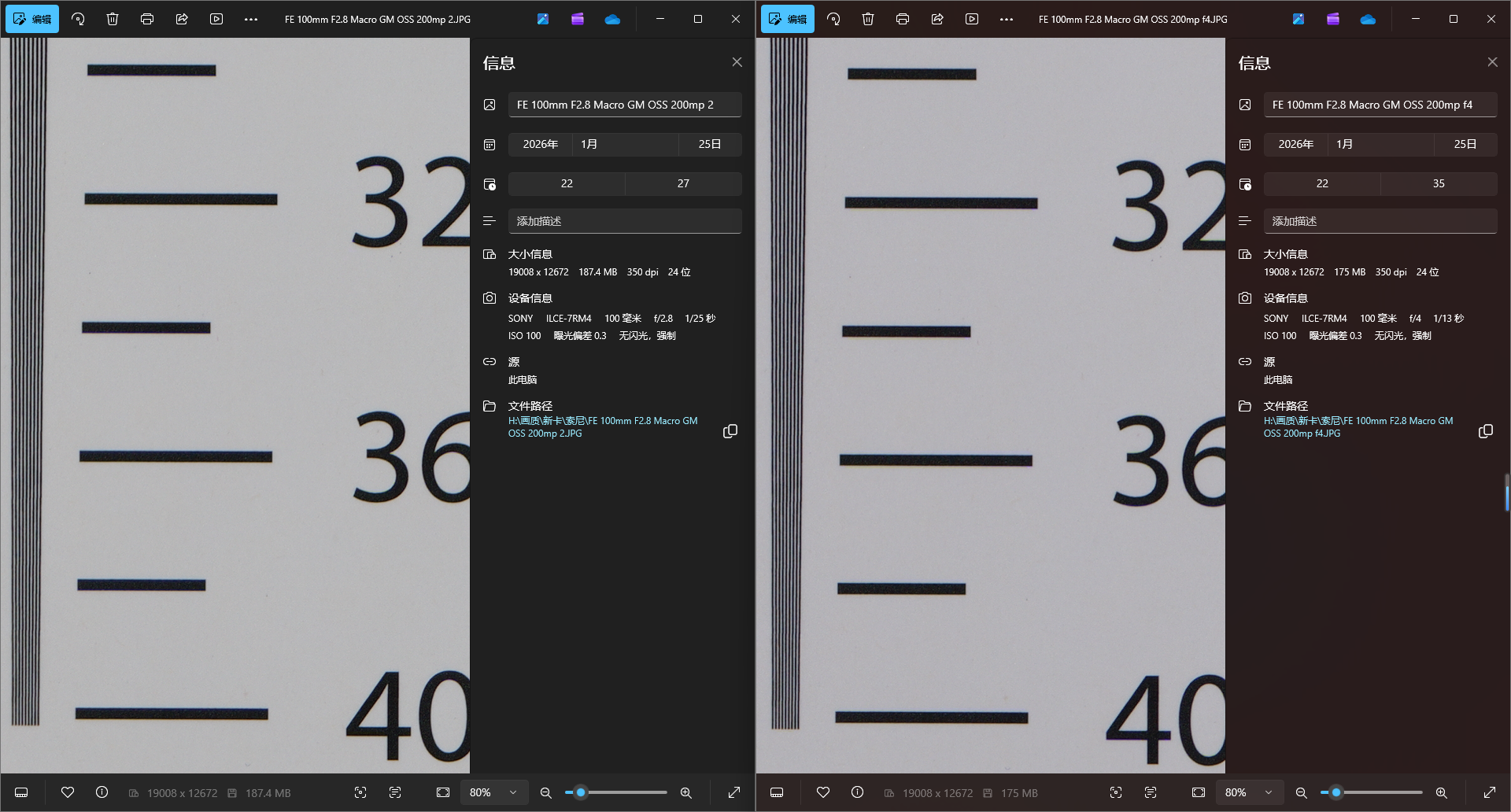Open the three-dot menu for 200mp 2.JPG
The height and width of the screenshot is (812, 1511).
pyautogui.click(x=251, y=19)
